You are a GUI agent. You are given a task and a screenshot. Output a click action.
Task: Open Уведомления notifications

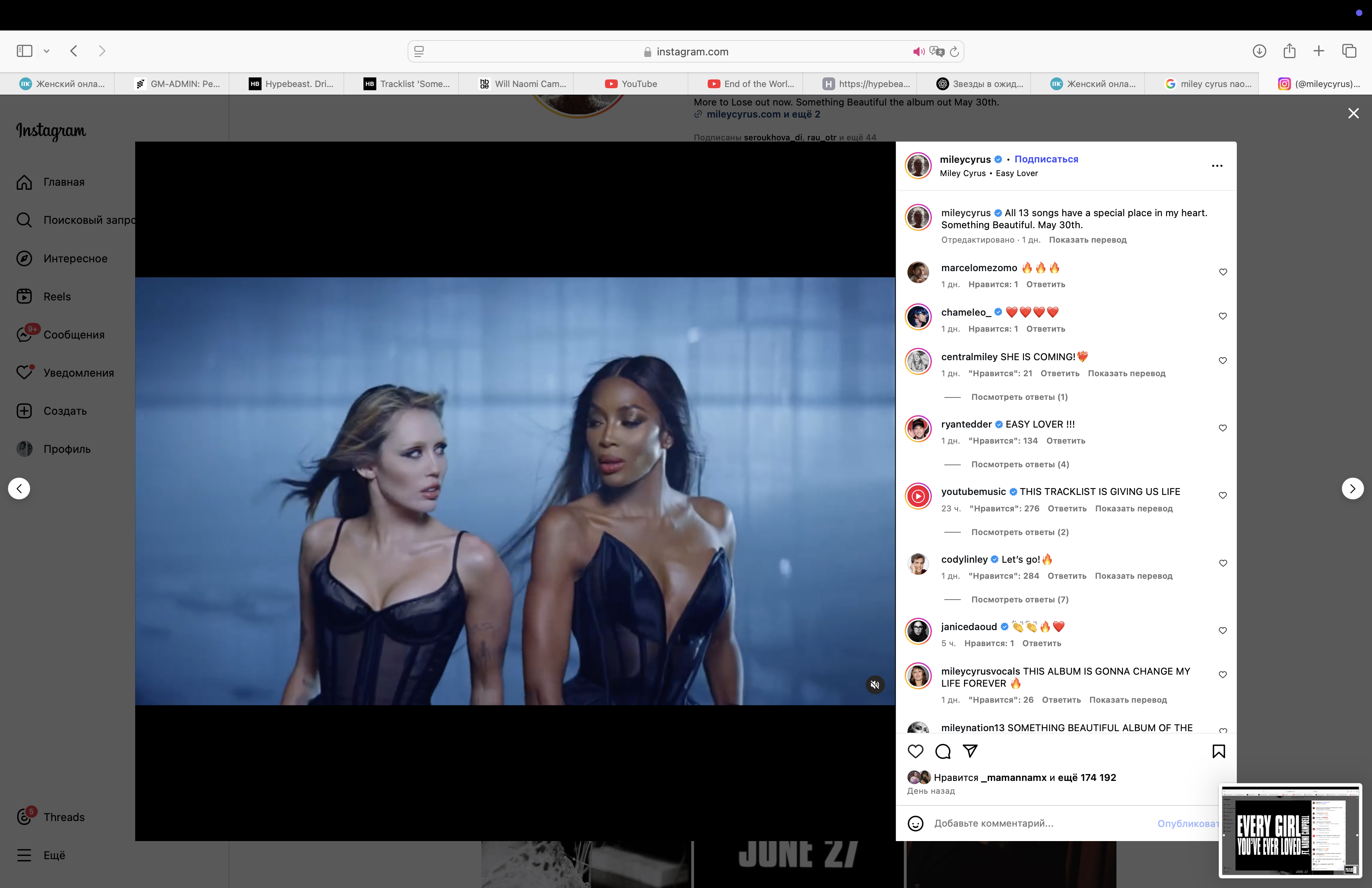coord(65,373)
